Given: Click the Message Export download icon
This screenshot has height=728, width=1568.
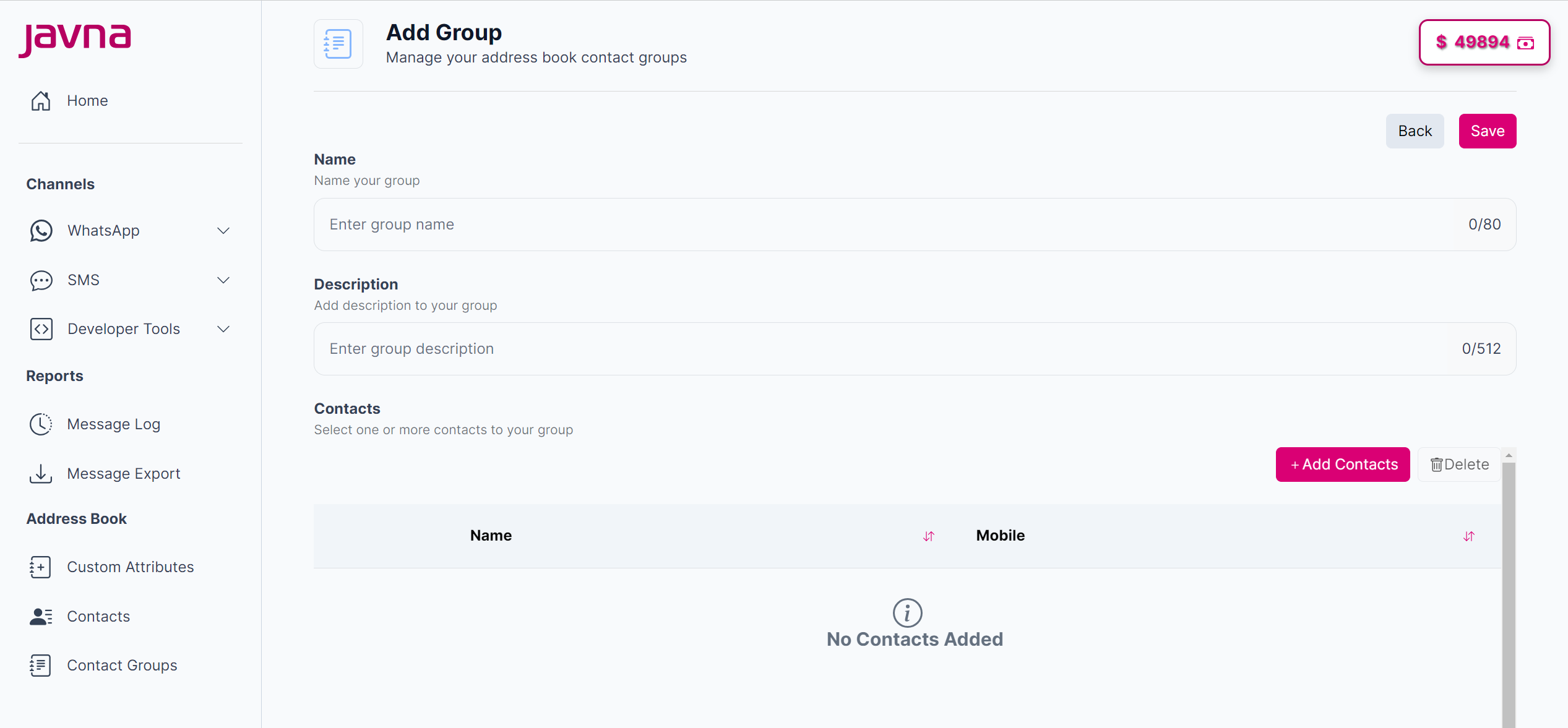Looking at the screenshot, I should click(x=40, y=473).
